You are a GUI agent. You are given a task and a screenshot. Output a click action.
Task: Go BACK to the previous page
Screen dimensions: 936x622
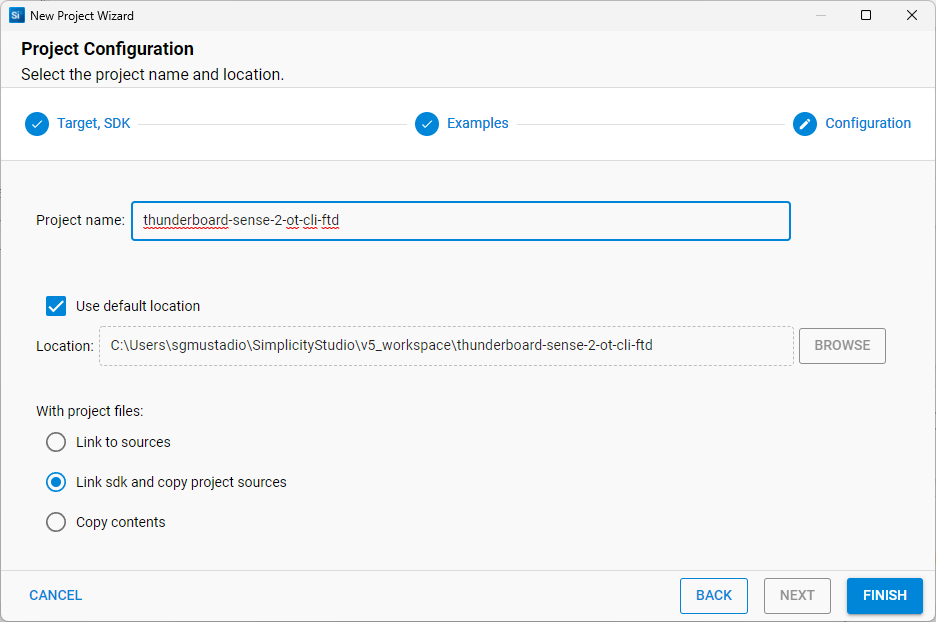point(713,595)
